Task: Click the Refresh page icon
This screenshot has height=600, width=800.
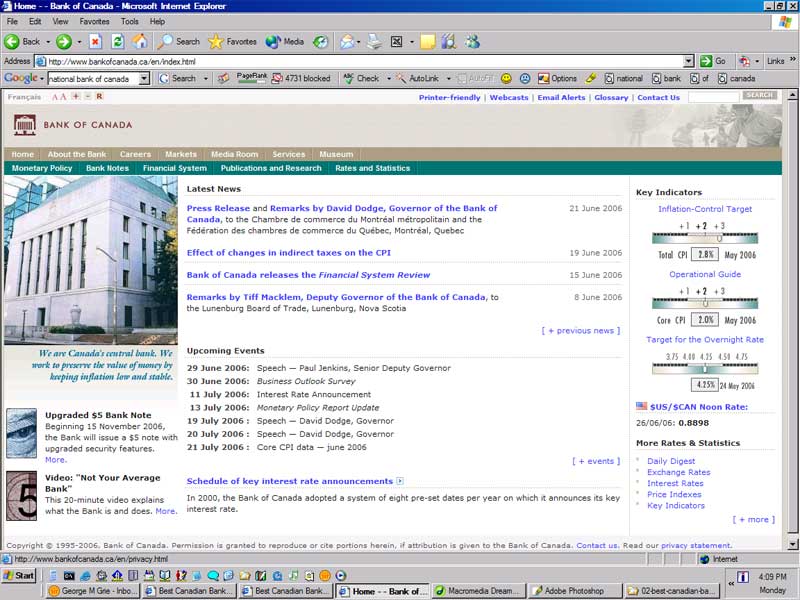Action: click(x=117, y=42)
